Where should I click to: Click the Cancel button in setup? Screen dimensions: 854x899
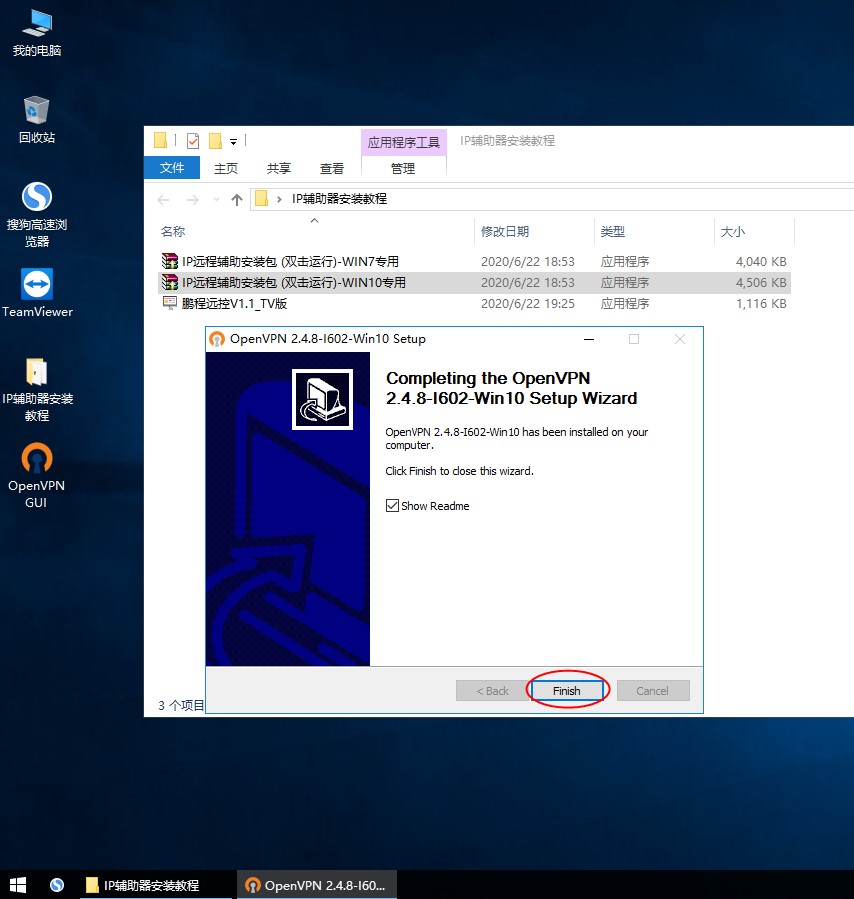[x=653, y=691]
